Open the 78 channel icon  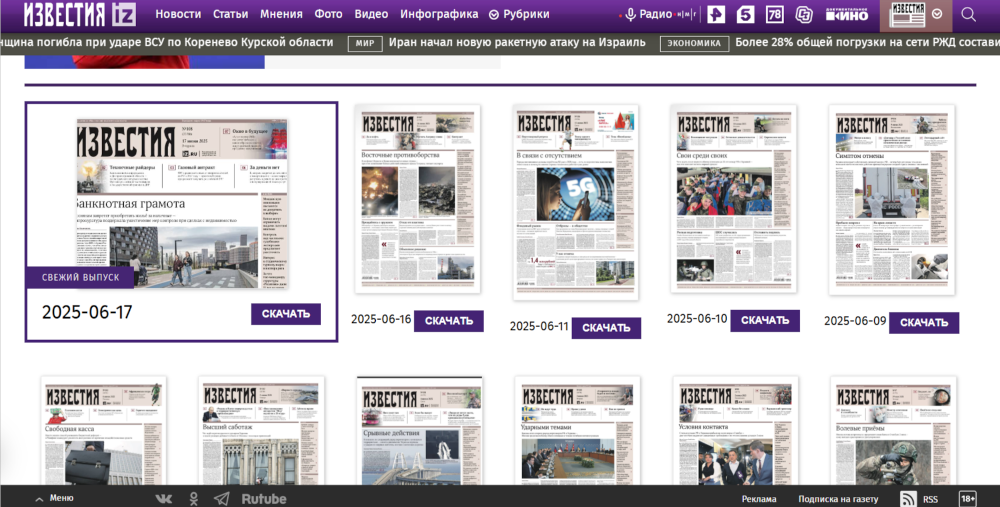pyautogui.click(x=775, y=14)
